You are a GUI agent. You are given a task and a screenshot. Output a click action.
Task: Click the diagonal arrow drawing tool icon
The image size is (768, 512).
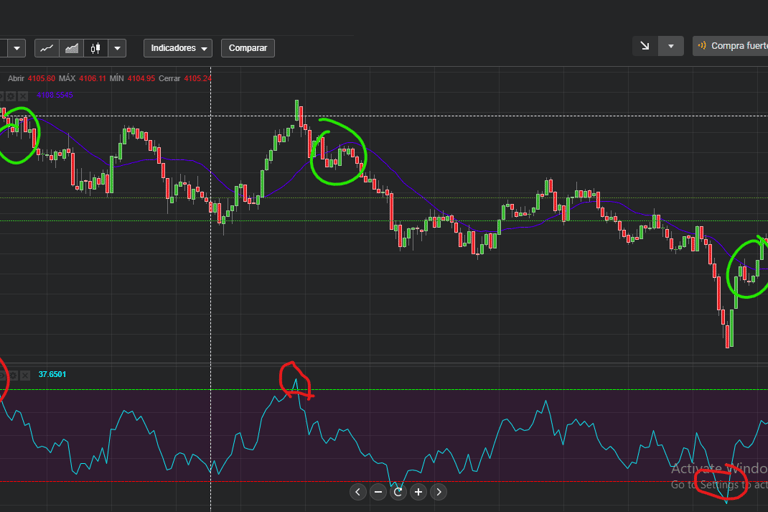[645, 46]
